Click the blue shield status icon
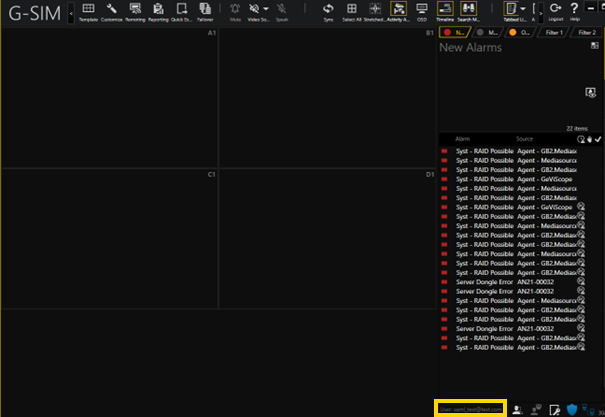The height and width of the screenshot is (417, 605). pos(573,409)
